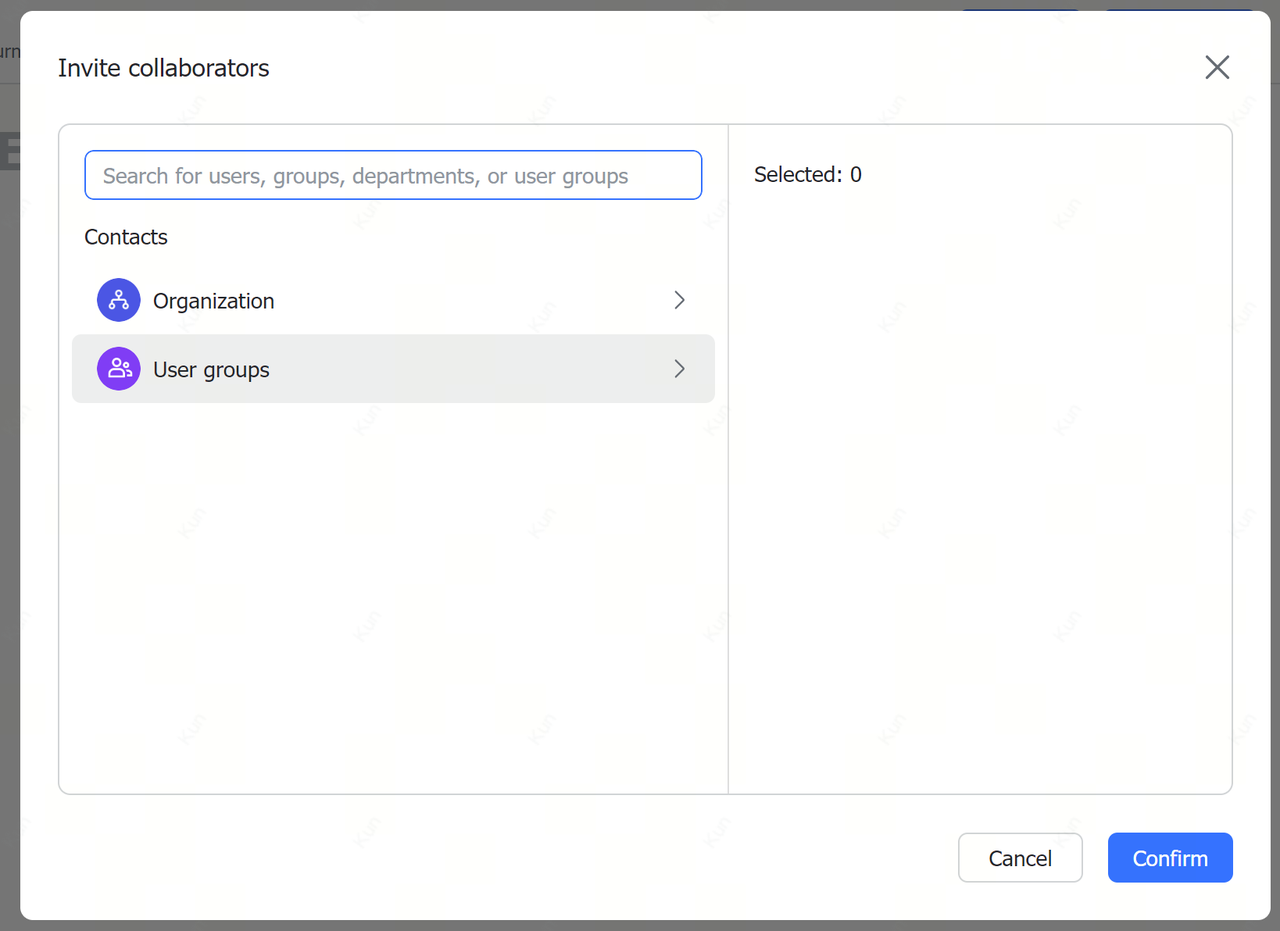Screen dimensions: 1280x931
Task: Focus the search users and groups field
Action: click(393, 176)
